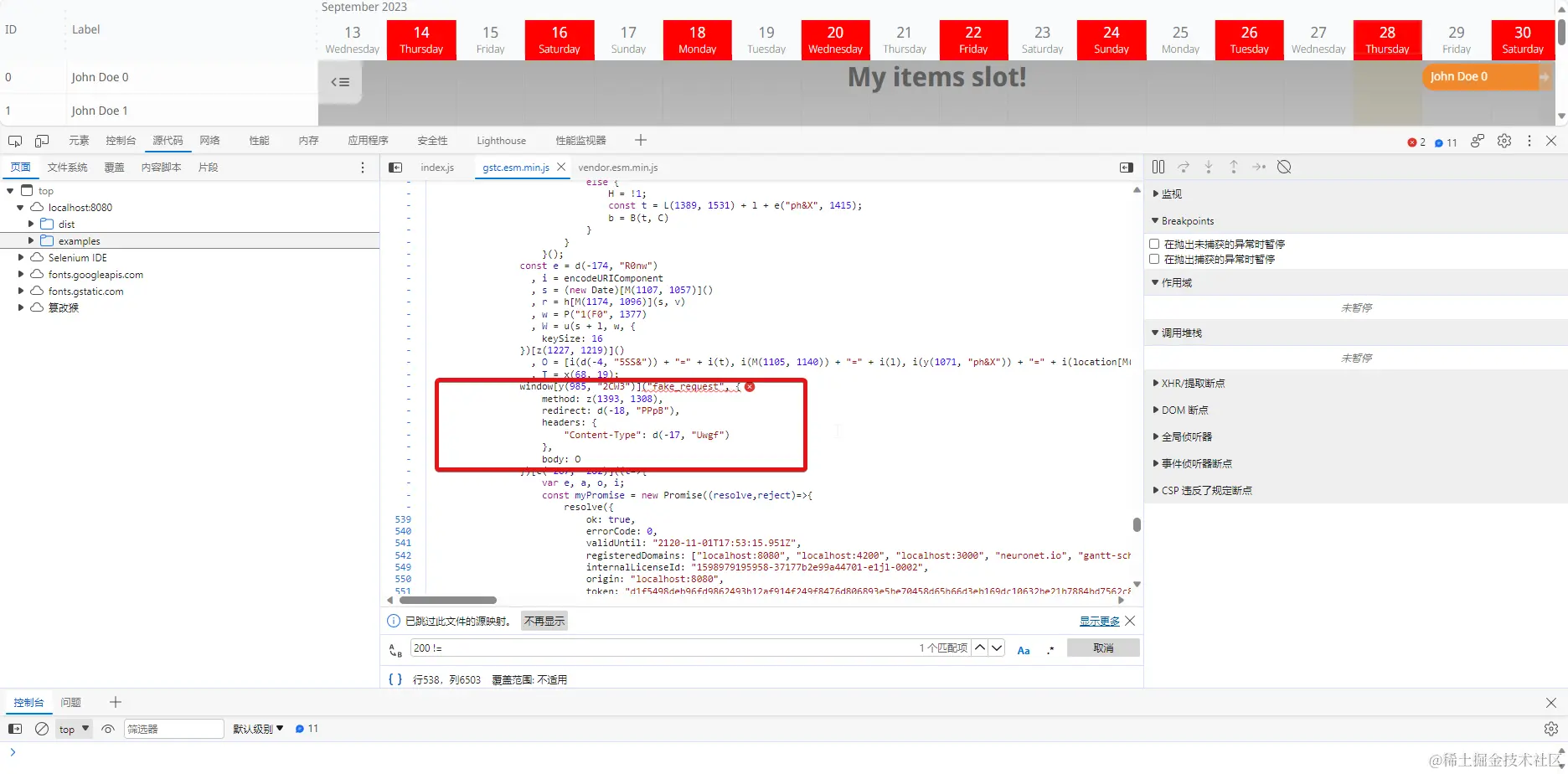
Task: Switch to the 问题 drawer tab
Action: tap(71, 702)
